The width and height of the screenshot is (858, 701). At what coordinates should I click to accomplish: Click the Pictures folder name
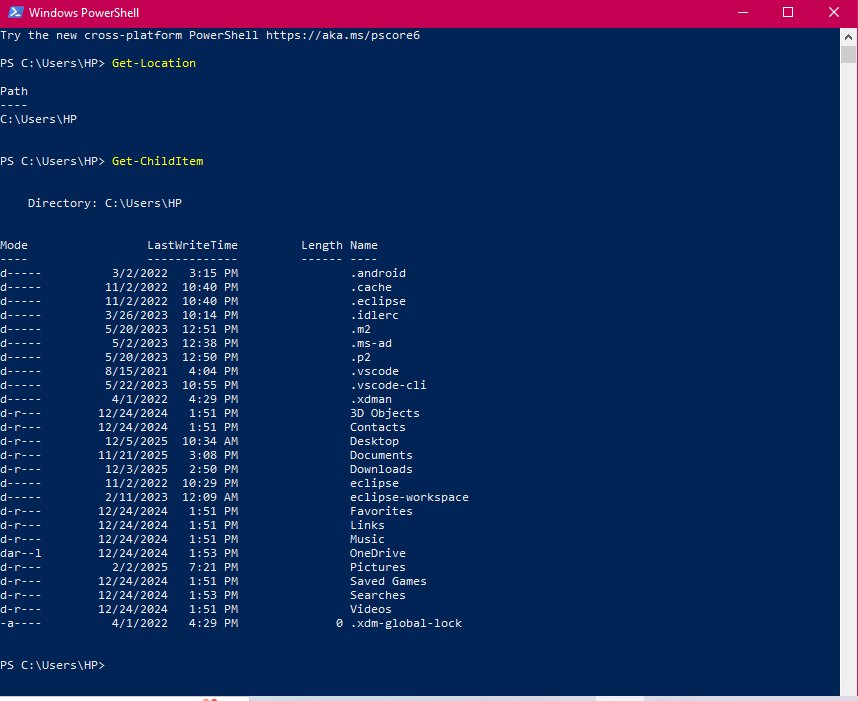pyautogui.click(x=378, y=567)
